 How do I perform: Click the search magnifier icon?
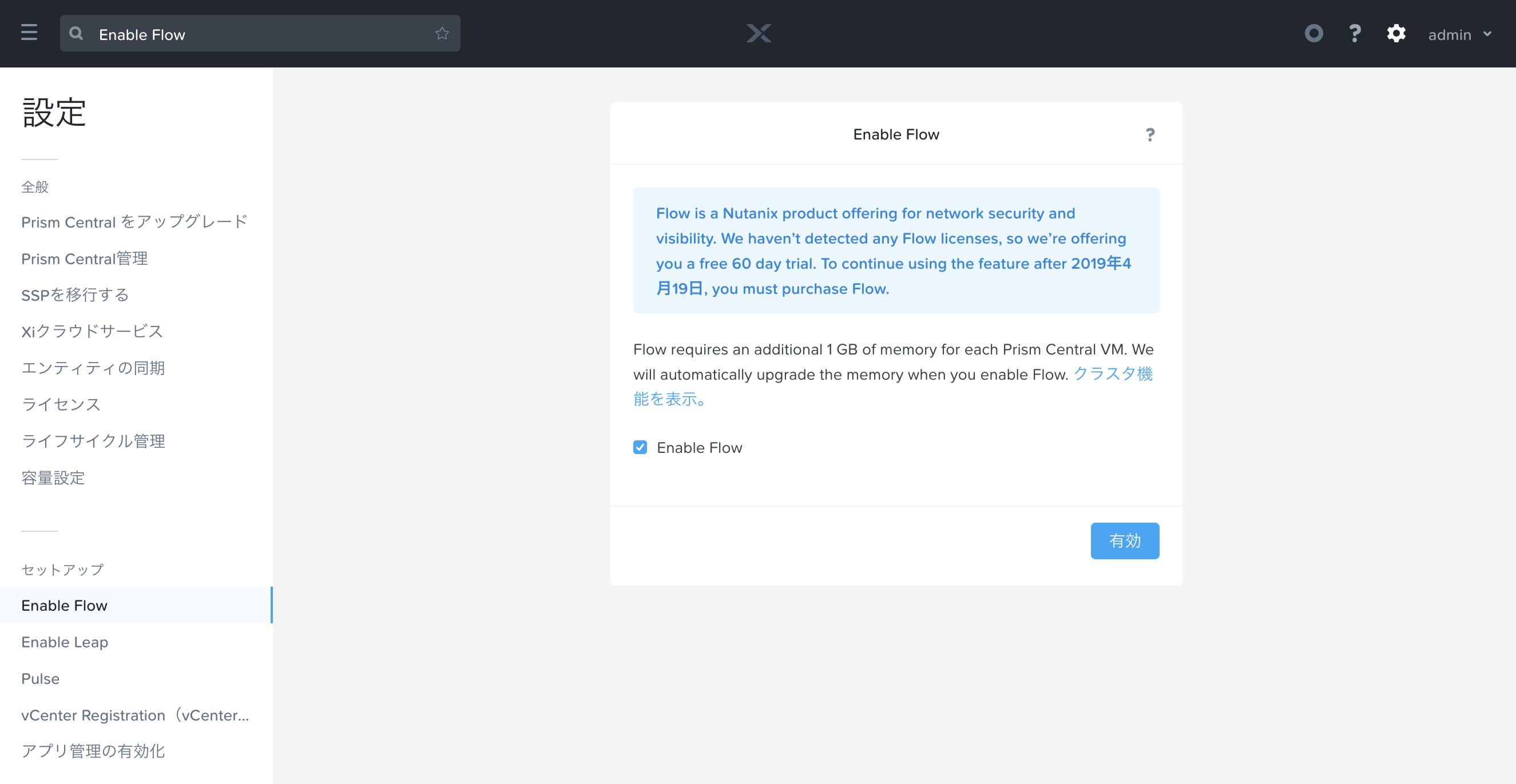[x=76, y=34]
